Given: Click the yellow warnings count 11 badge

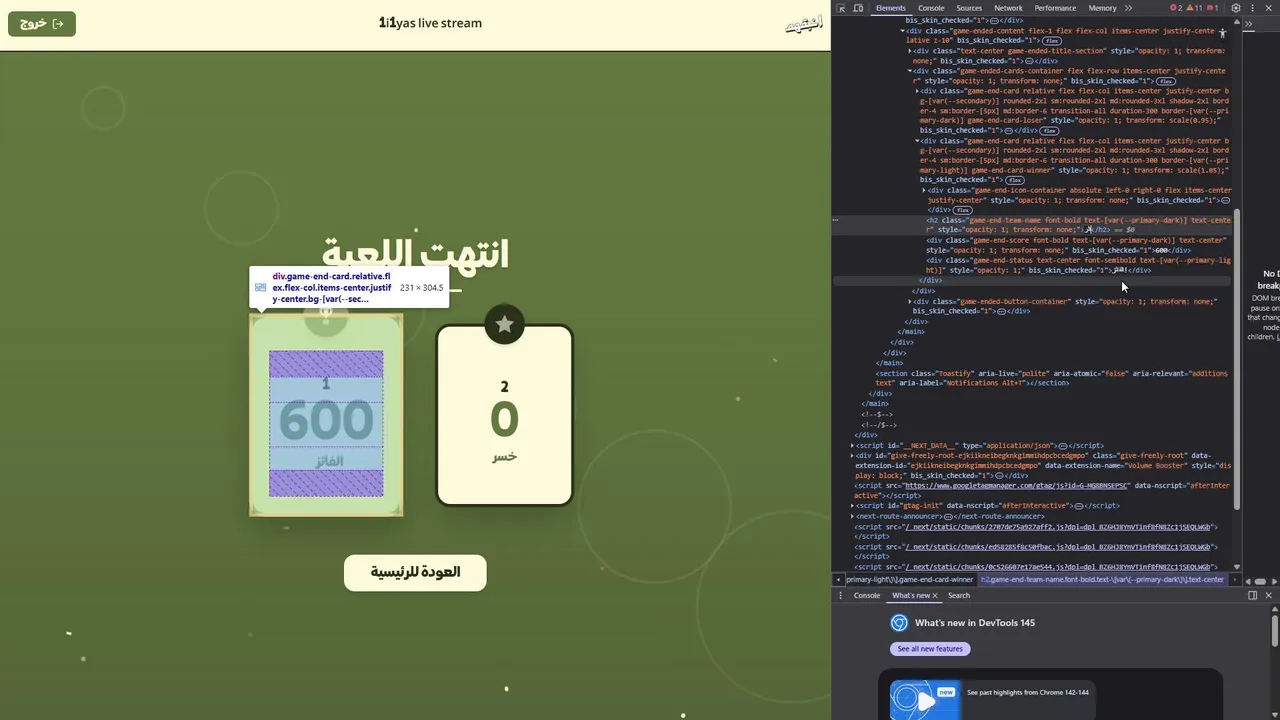Looking at the screenshot, I should tap(1194, 8).
